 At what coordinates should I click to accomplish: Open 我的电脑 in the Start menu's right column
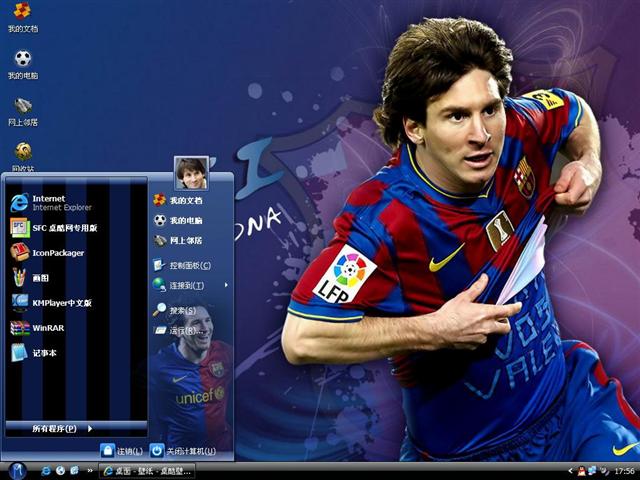178,220
